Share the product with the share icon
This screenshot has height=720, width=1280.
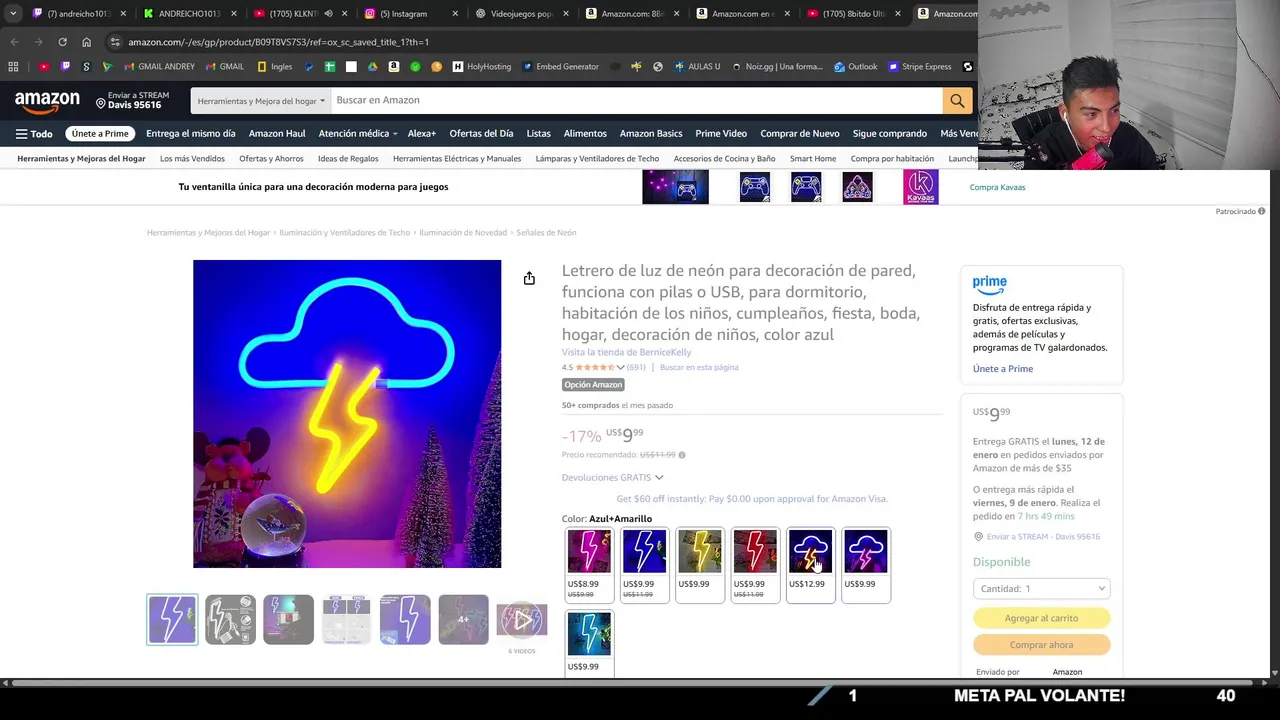tap(529, 278)
